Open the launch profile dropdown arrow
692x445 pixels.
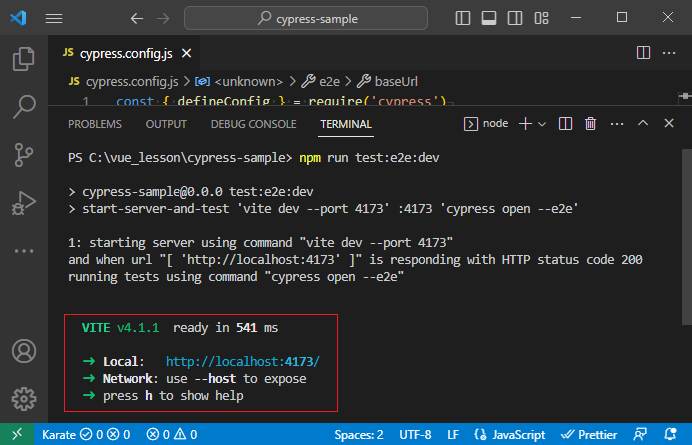pos(542,124)
